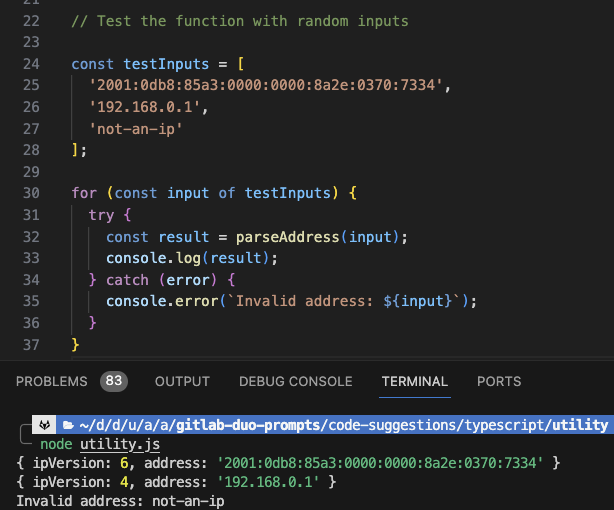
Task: Click the 83 problems count badge
Action: (114, 381)
